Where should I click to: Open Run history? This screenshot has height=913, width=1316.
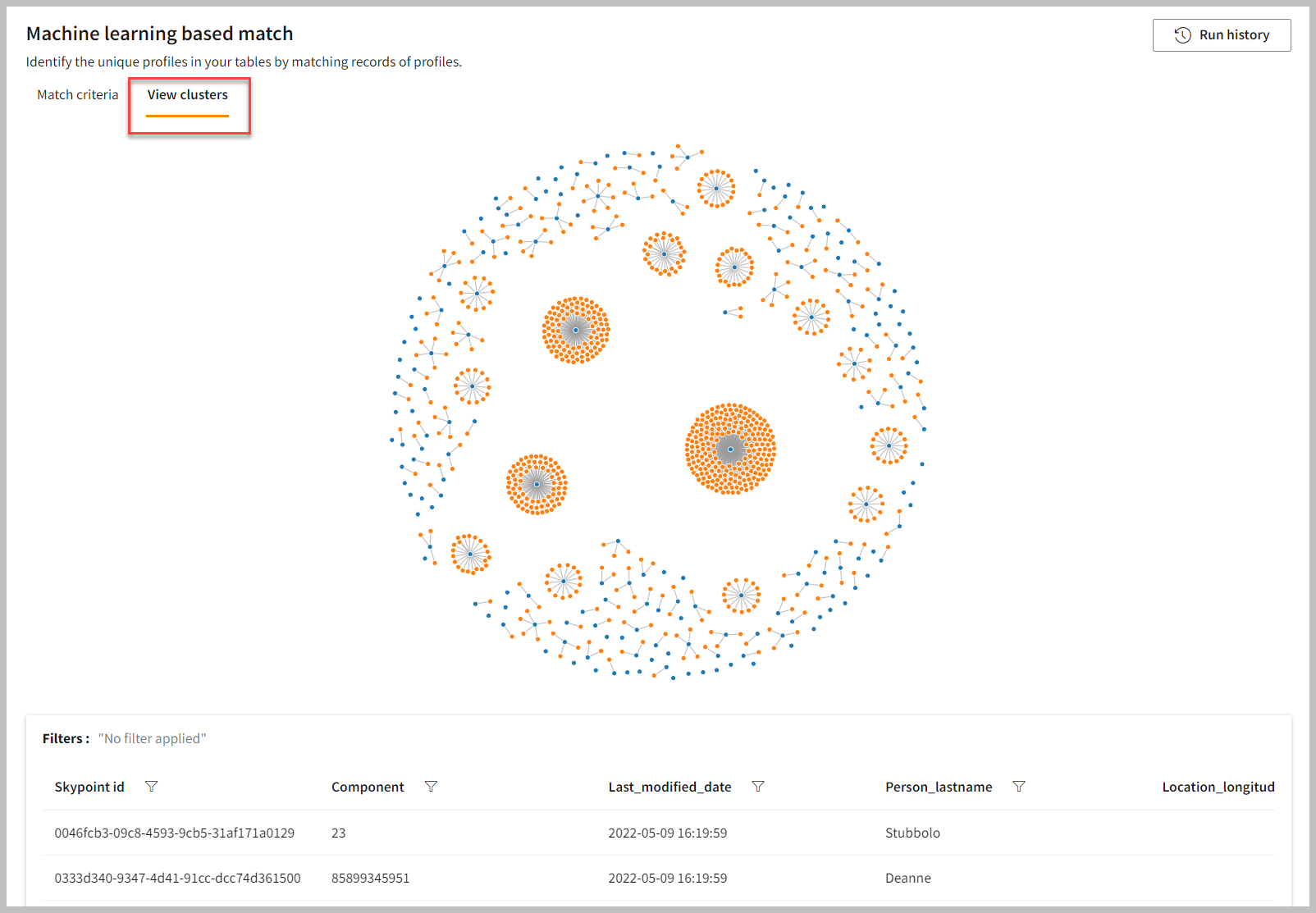coord(1221,35)
